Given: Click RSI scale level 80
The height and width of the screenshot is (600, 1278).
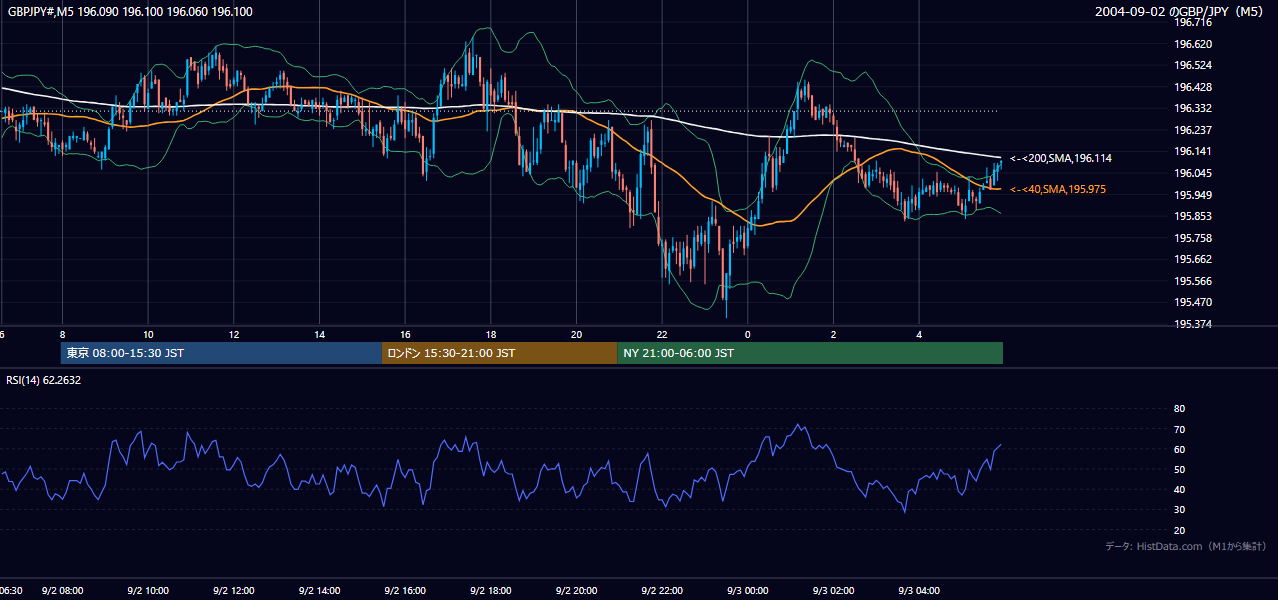Looking at the screenshot, I should point(1179,409).
